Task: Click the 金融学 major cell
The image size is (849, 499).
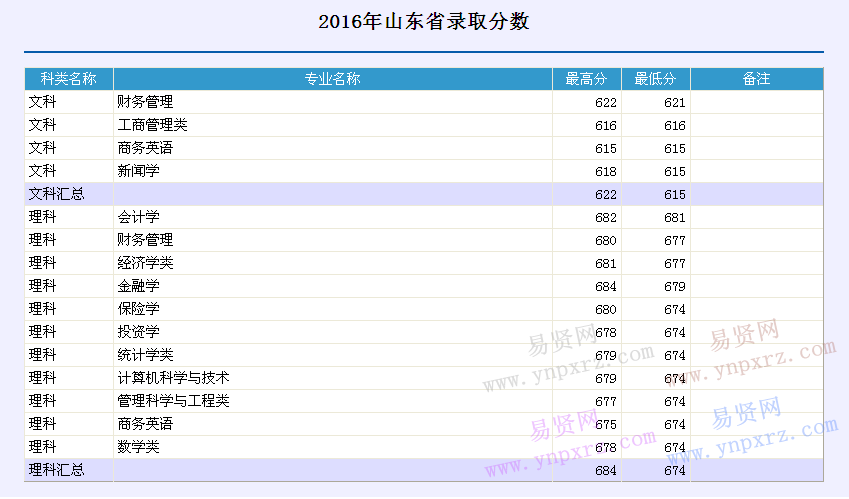Action: pos(138,286)
